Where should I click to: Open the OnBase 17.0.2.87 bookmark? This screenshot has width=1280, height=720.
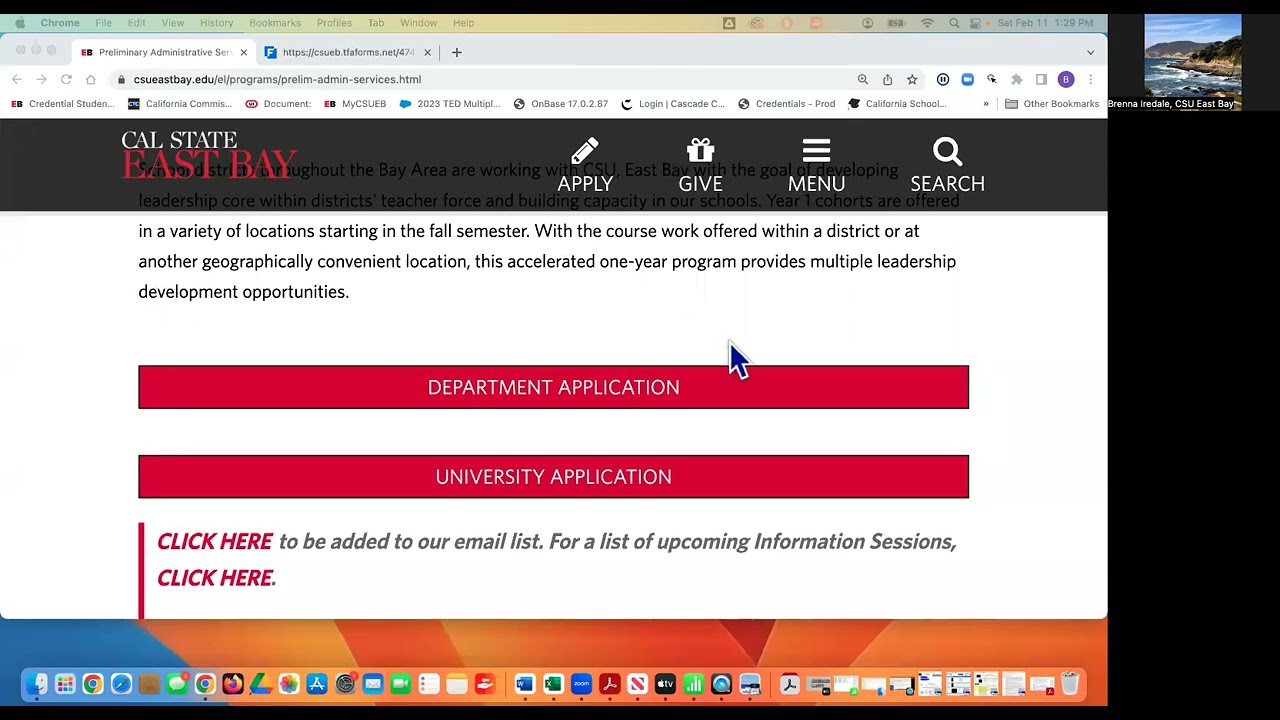point(561,104)
